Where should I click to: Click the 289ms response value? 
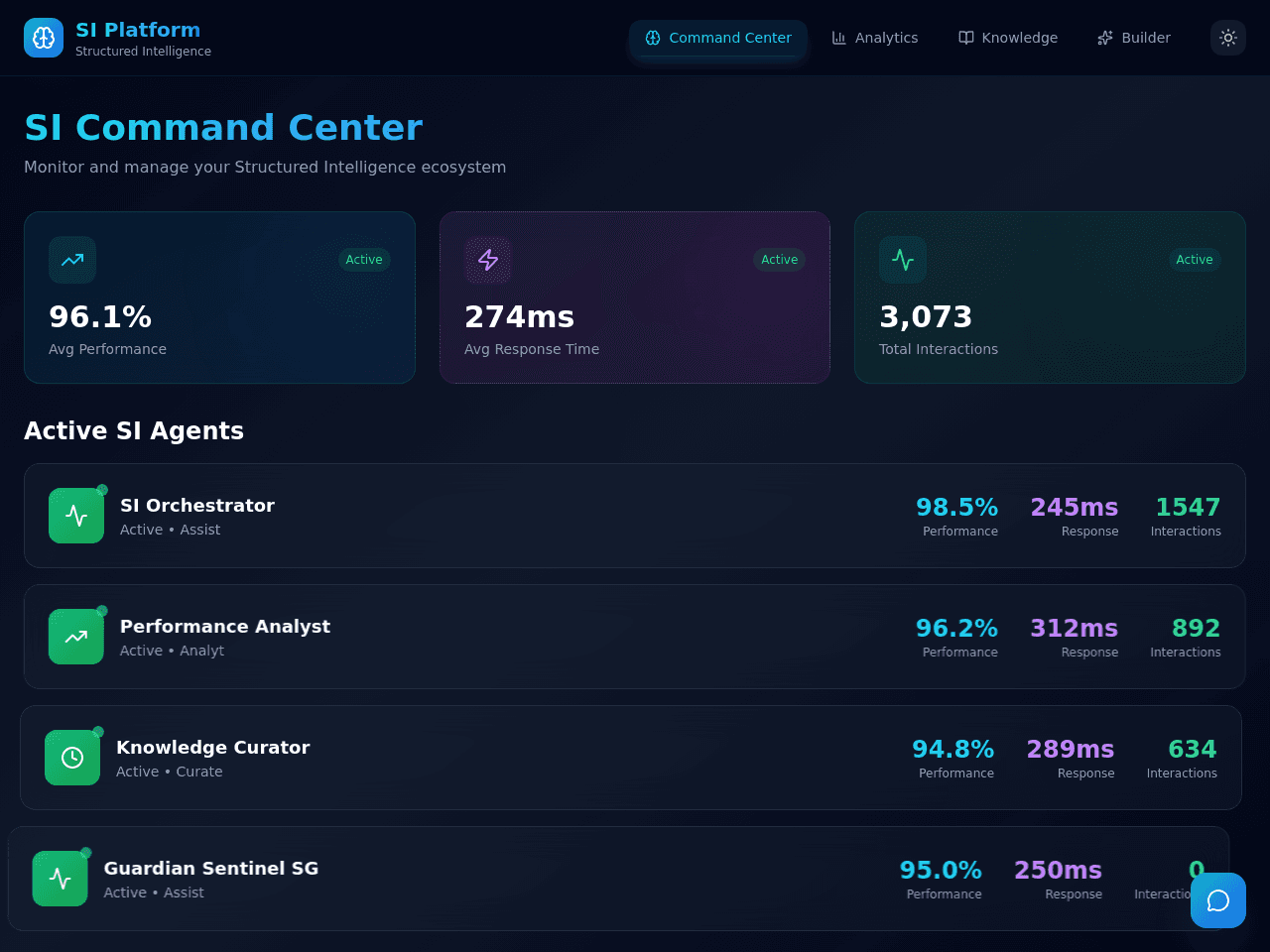(1071, 750)
